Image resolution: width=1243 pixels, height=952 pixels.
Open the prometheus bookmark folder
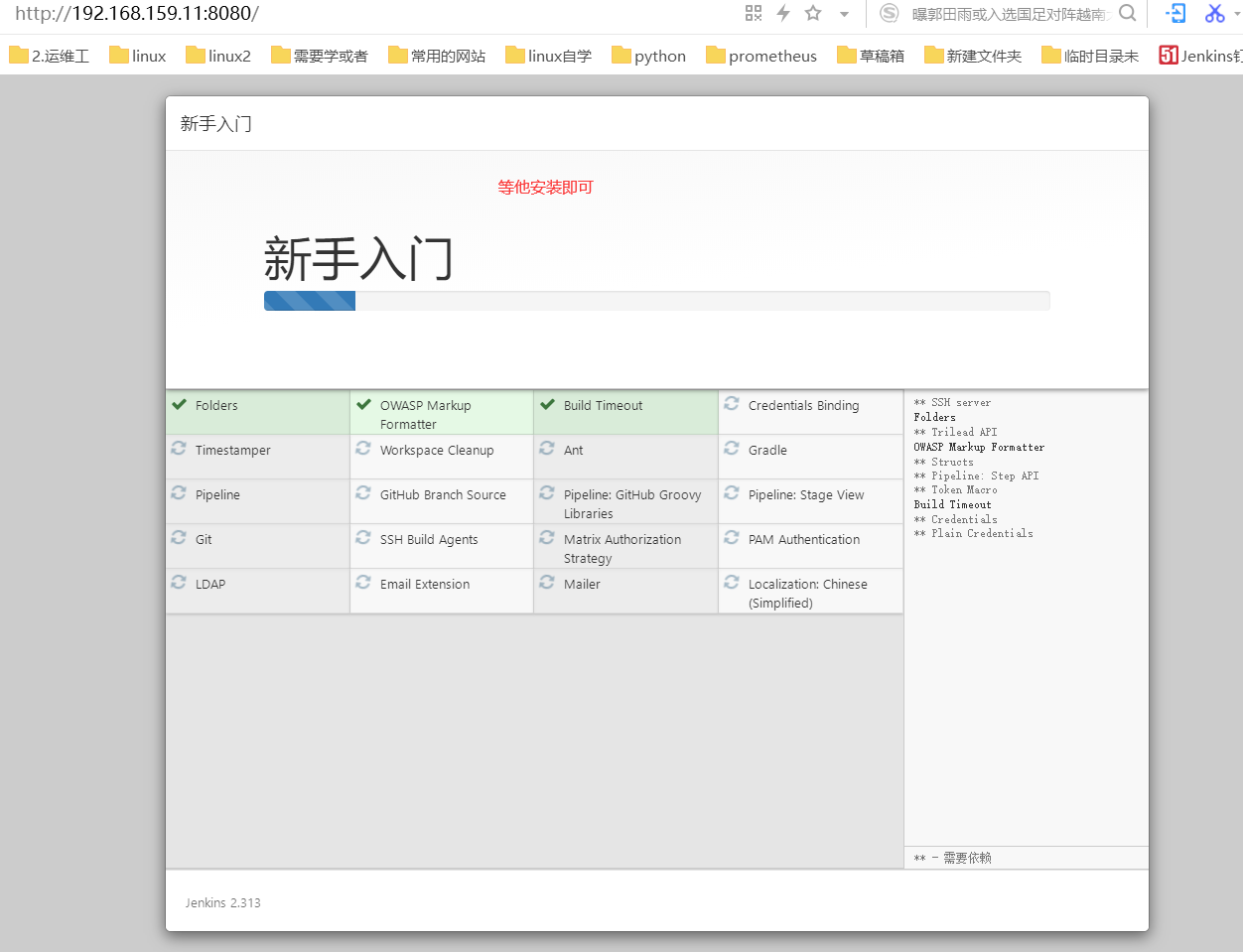(761, 56)
